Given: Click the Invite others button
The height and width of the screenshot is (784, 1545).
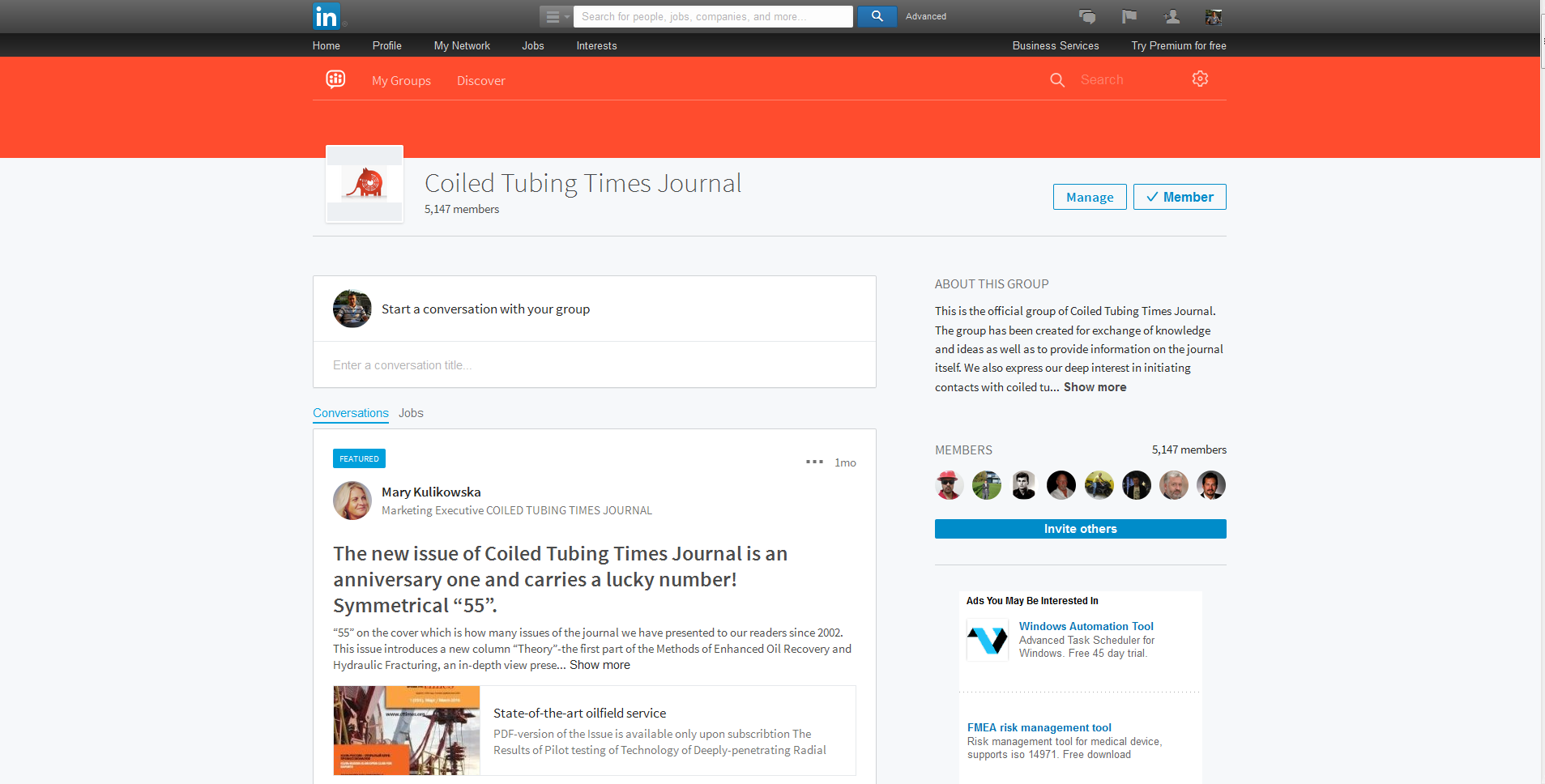Looking at the screenshot, I should (x=1080, y=529).
